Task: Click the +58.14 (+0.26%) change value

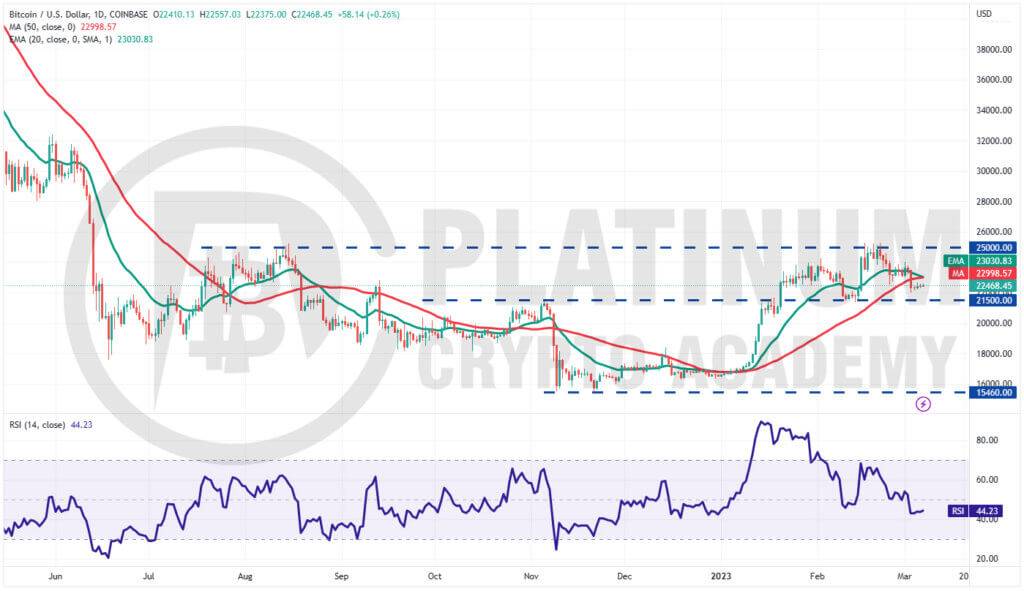Action: pos(368,14)
